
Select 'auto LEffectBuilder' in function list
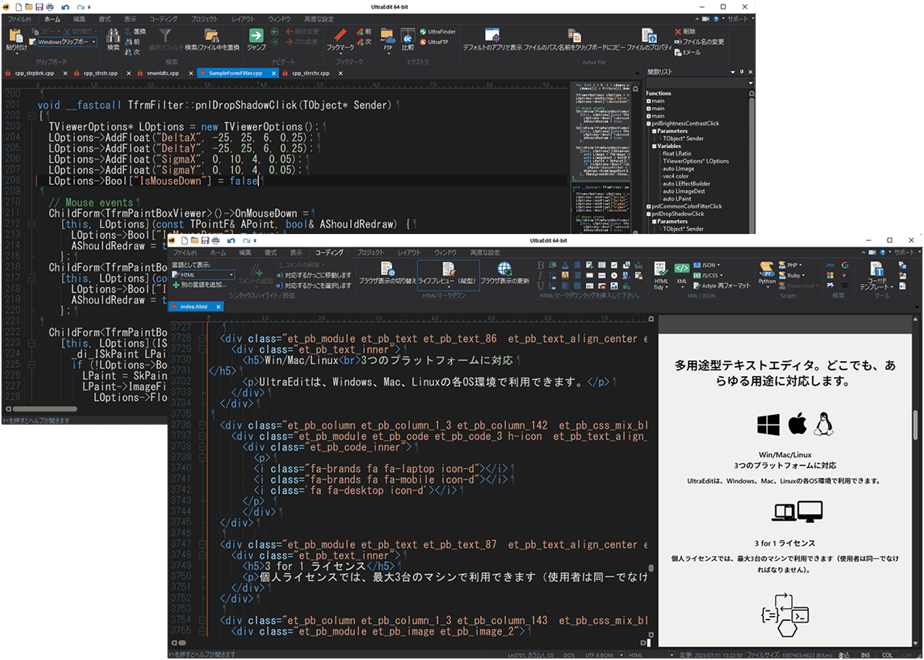pos(687,184)
